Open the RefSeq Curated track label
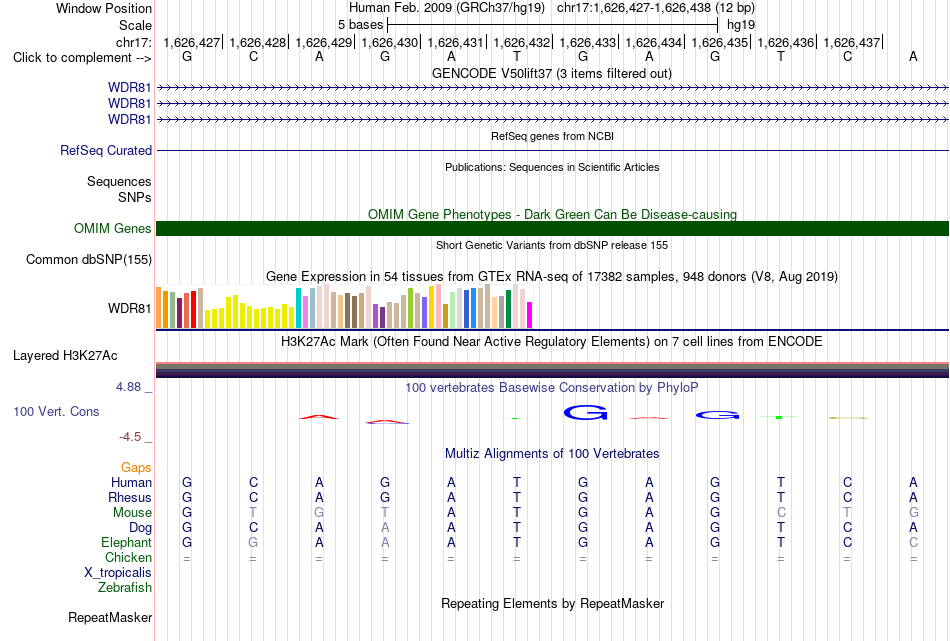 [106, 150]
